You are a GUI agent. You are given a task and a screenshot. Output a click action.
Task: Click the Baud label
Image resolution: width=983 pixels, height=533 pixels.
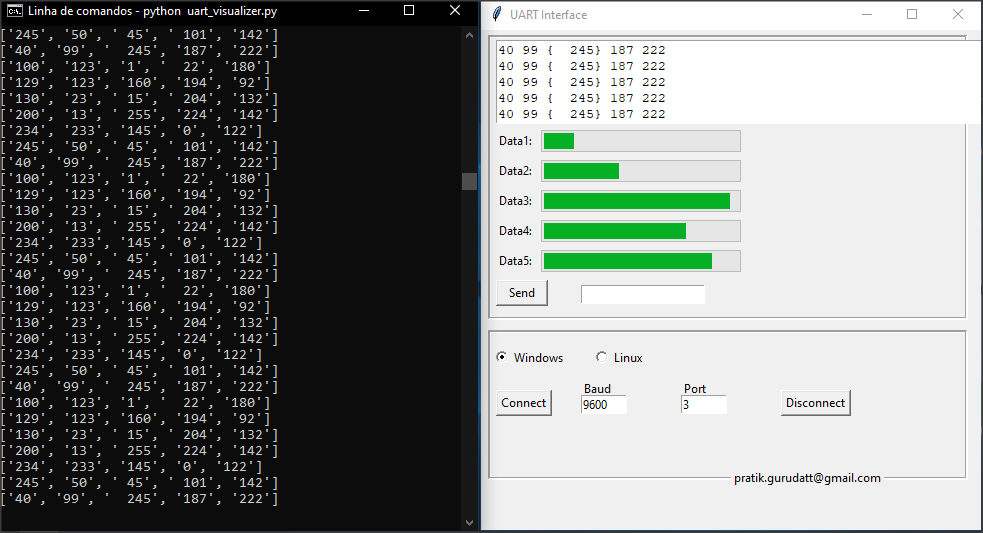click(597, 389)
